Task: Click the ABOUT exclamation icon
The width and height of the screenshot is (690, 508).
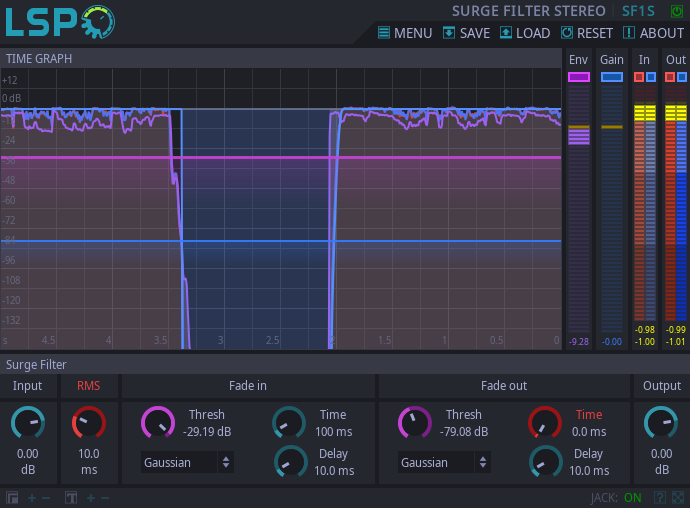Action: tap(629, 33)
